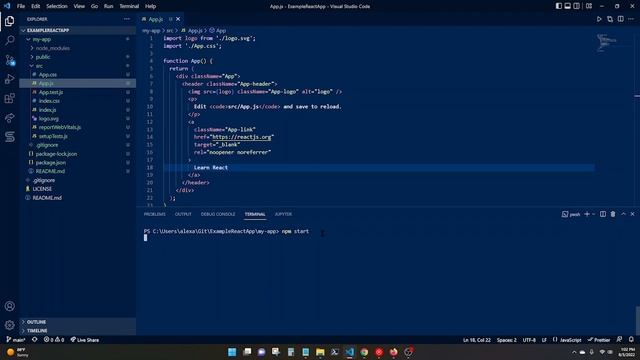
Task: Click the sync changes icon in status bar
Action: tap(35, 340)
